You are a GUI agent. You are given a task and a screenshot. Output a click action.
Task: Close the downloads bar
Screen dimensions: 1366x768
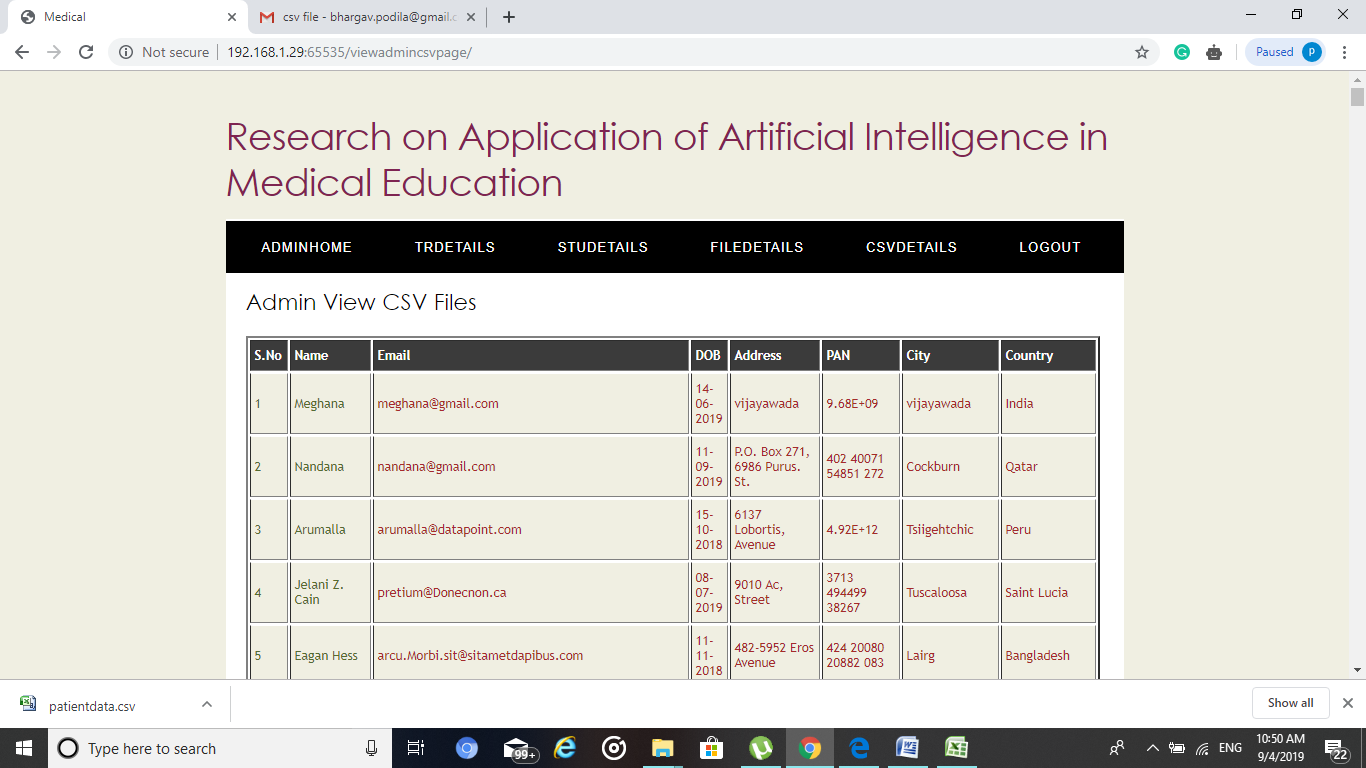click(x=1348, y=703)
